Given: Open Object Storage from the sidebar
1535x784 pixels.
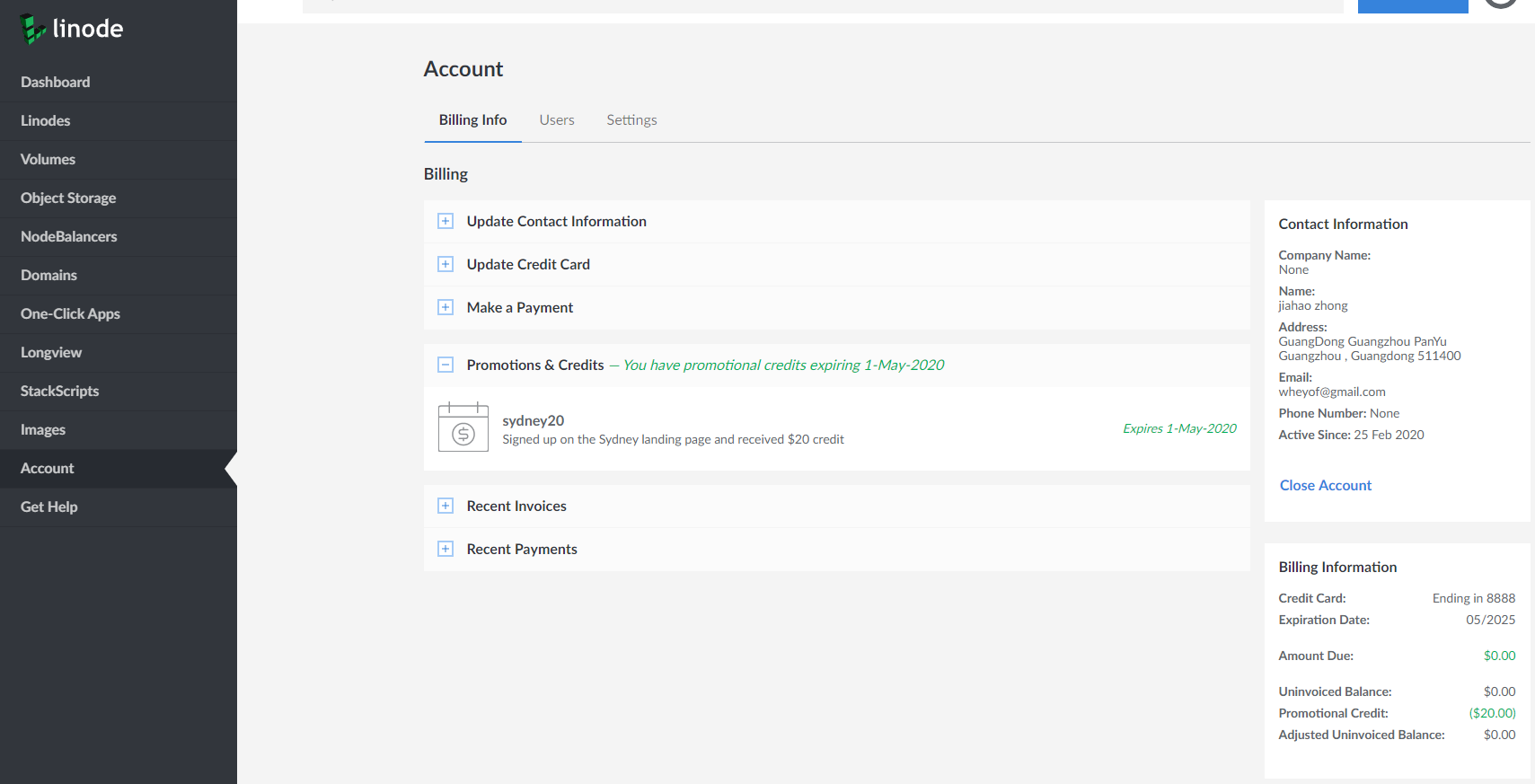Looking at the screenshot, I should pos(68,198).
